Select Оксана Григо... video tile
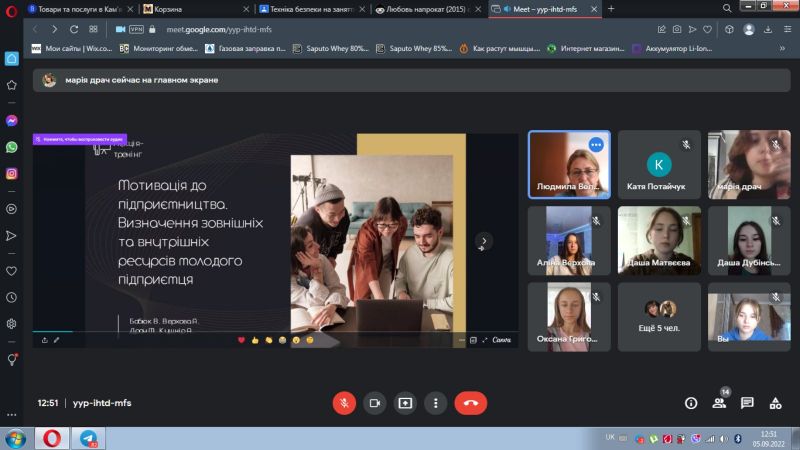The height and width of the screenshot is (450, 800). coord(569,317)
